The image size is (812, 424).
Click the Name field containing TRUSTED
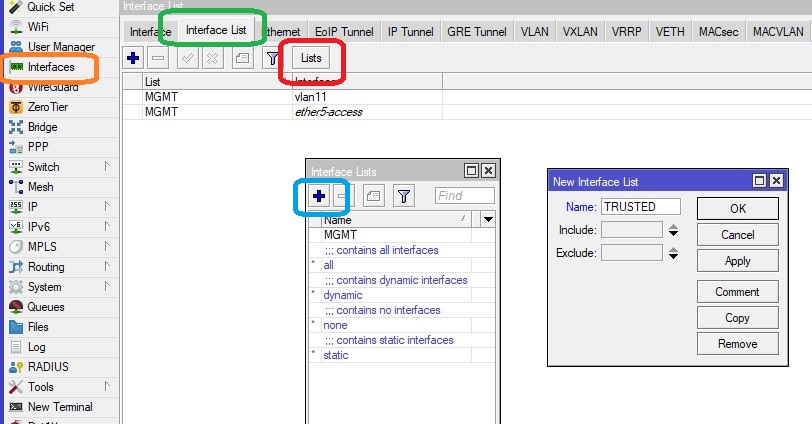[x=641, y=207]
